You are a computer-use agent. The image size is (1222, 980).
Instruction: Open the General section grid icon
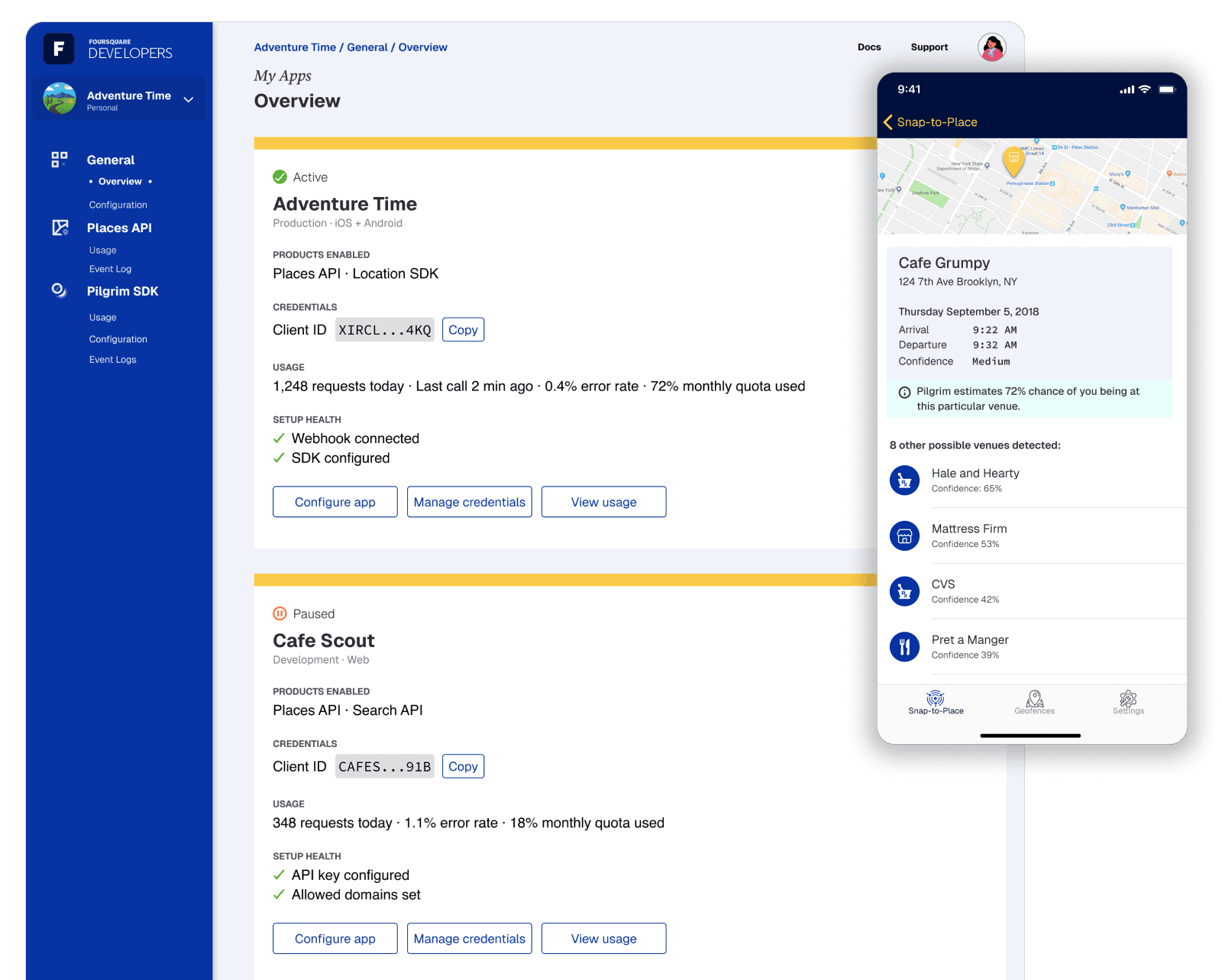click(60, 159)
